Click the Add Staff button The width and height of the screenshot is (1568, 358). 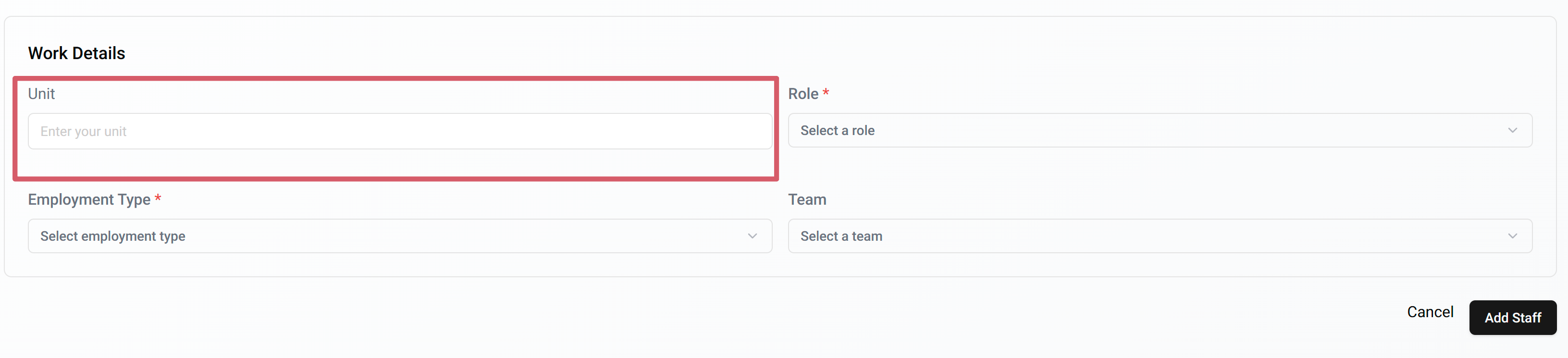(x=1512, y=318)
